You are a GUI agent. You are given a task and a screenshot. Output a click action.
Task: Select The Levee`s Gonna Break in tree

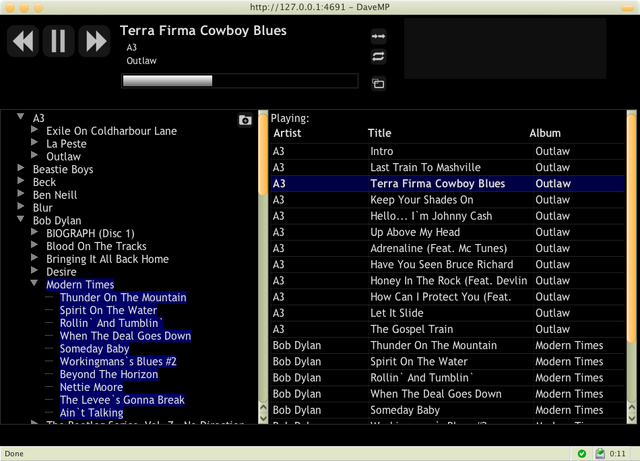[x=122, y=400]
